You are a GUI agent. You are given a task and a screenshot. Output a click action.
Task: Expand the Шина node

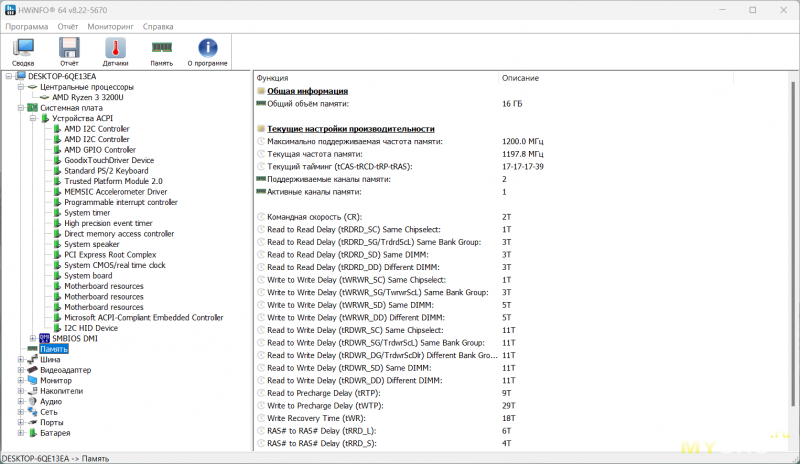(x=21, y=359)
